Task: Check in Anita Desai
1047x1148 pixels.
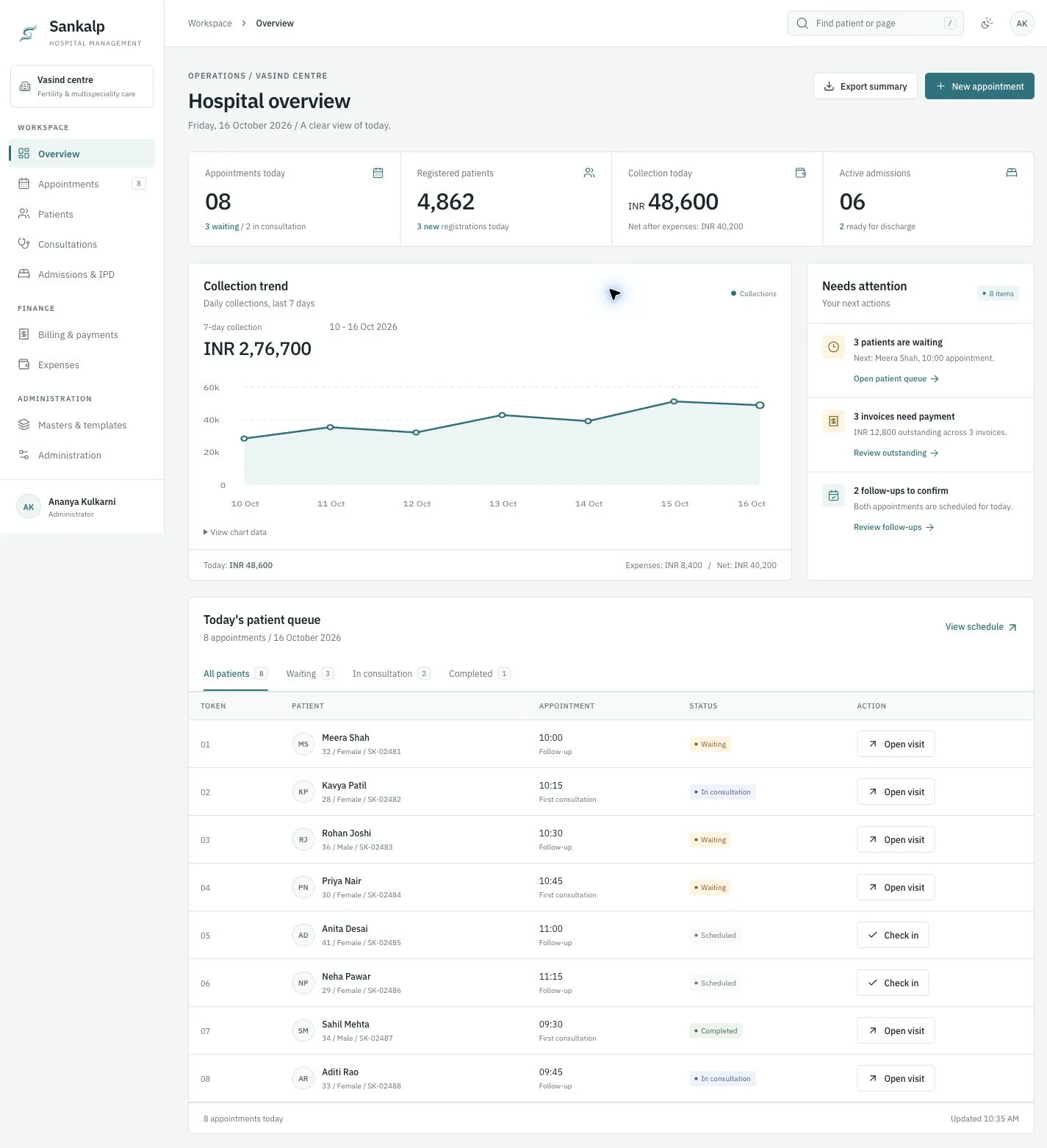Action: point(893,935)
